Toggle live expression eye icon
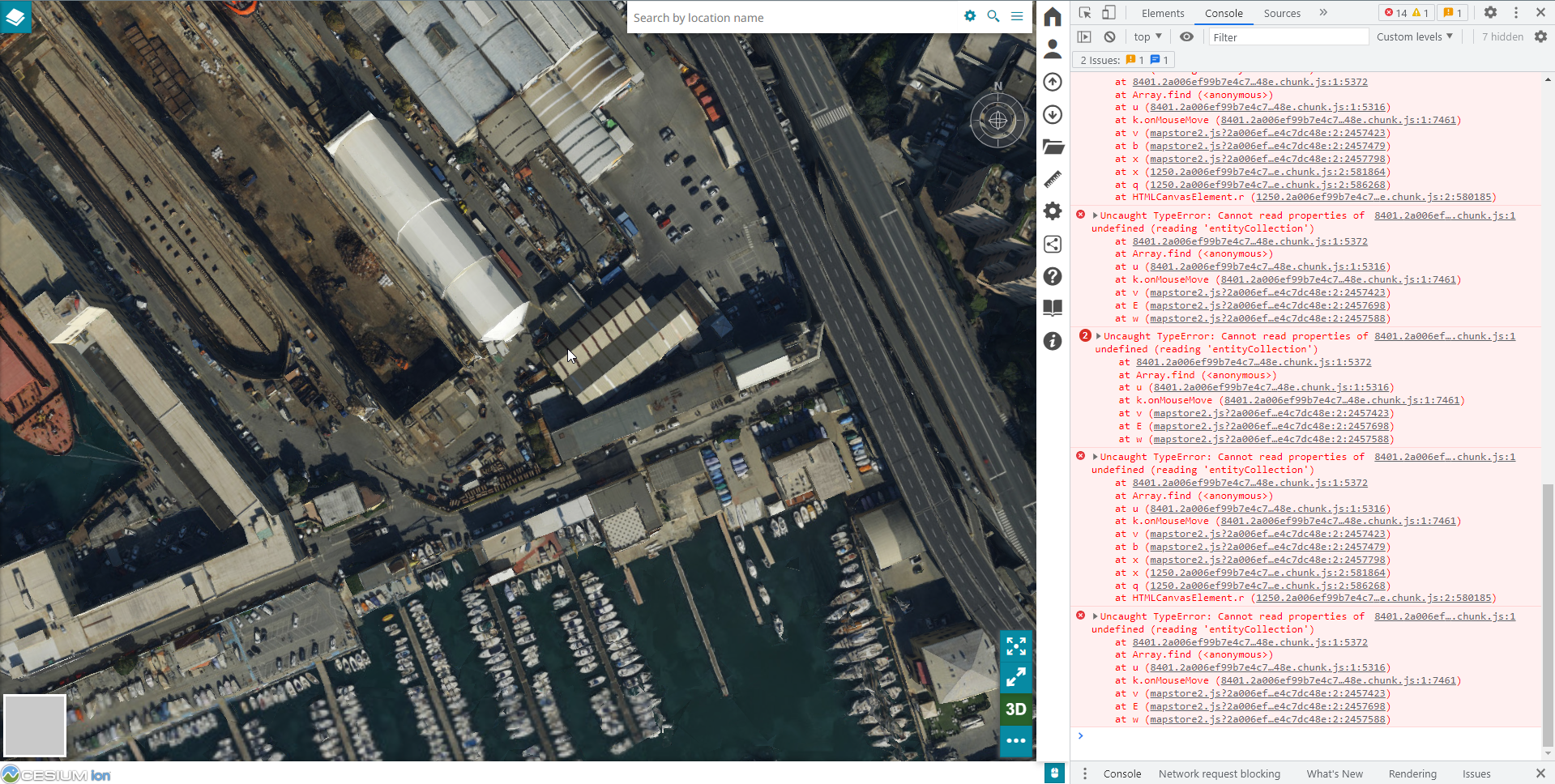This screenshot has height=784, width=1555. (1186, 36)
